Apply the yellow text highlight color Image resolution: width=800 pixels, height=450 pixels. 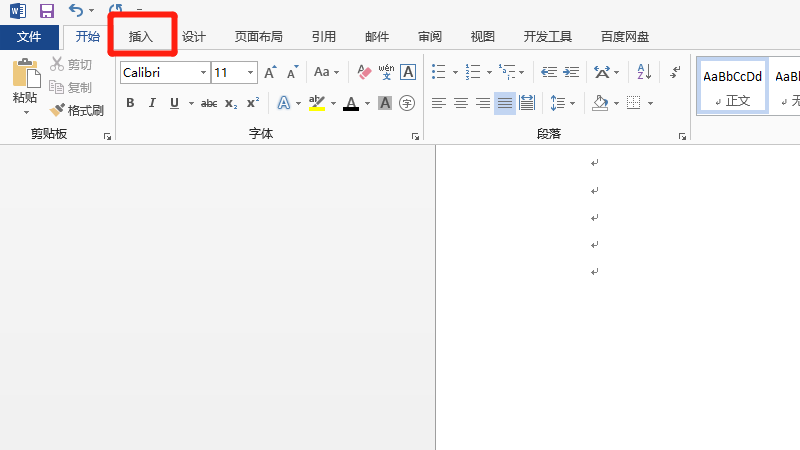[317, 103]
